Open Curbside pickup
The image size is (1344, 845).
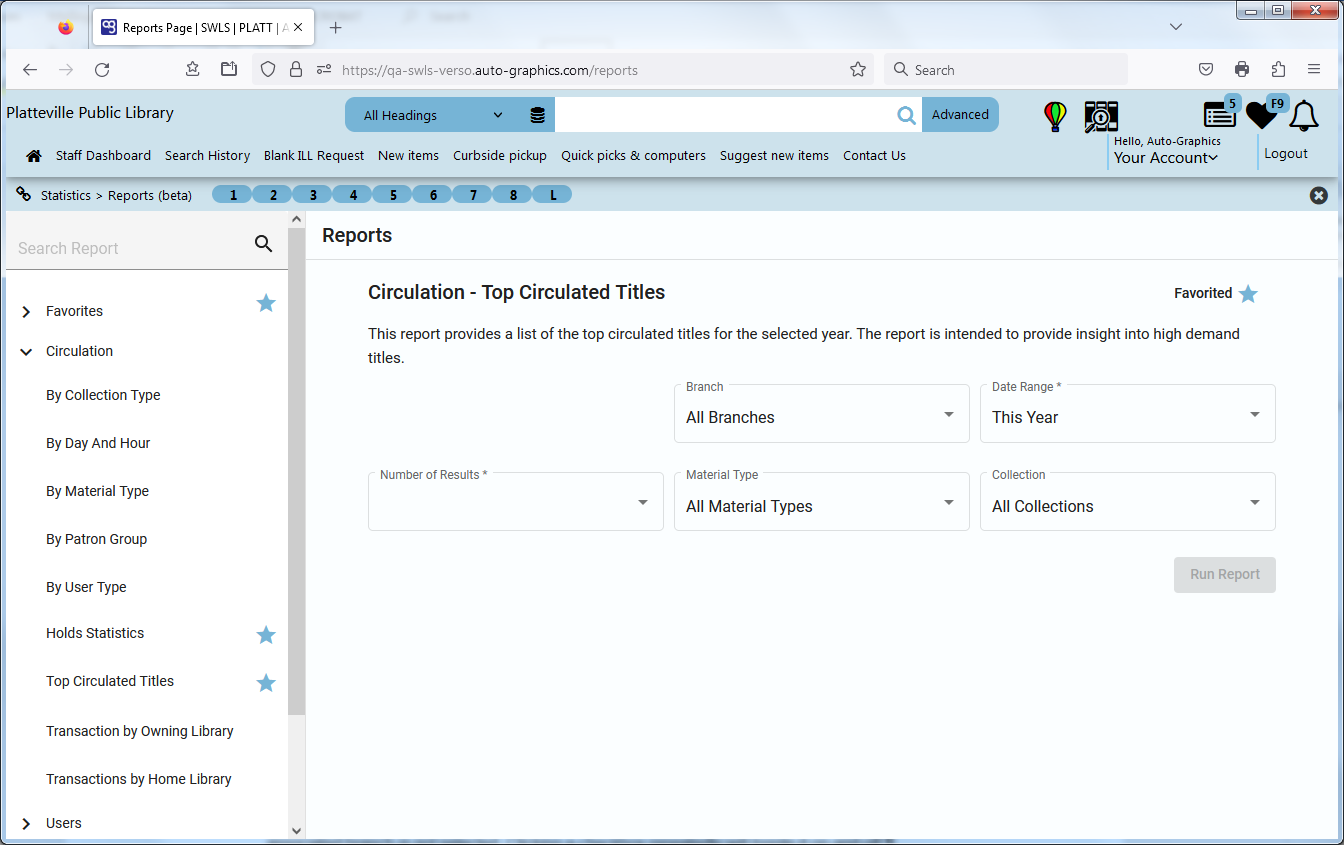[x=500, y=155]
